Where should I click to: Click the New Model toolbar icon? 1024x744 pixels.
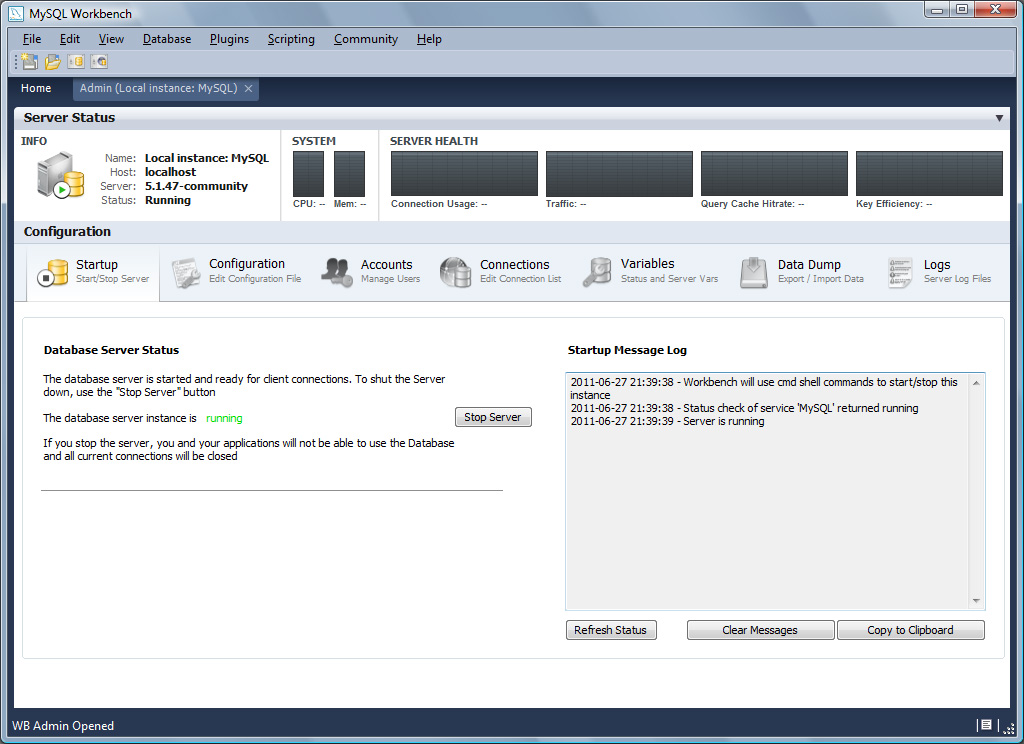[x=29, y=61]
